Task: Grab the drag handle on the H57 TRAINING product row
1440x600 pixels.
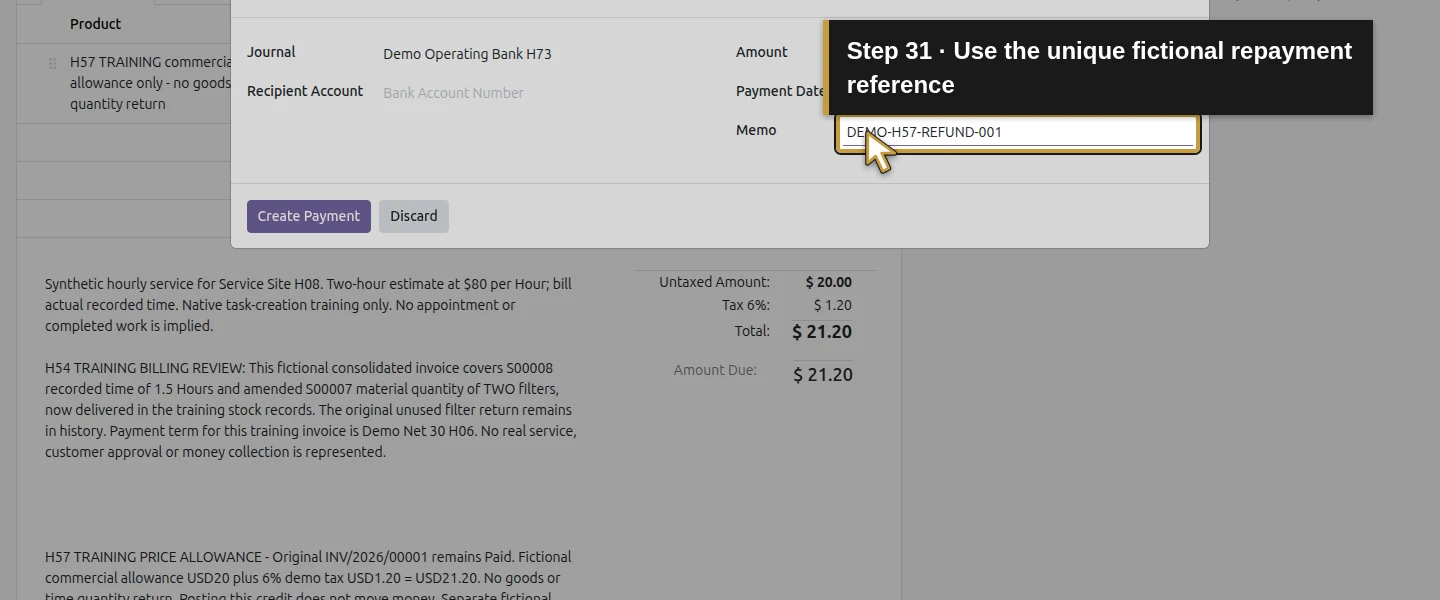Action: tap(53, 63)
